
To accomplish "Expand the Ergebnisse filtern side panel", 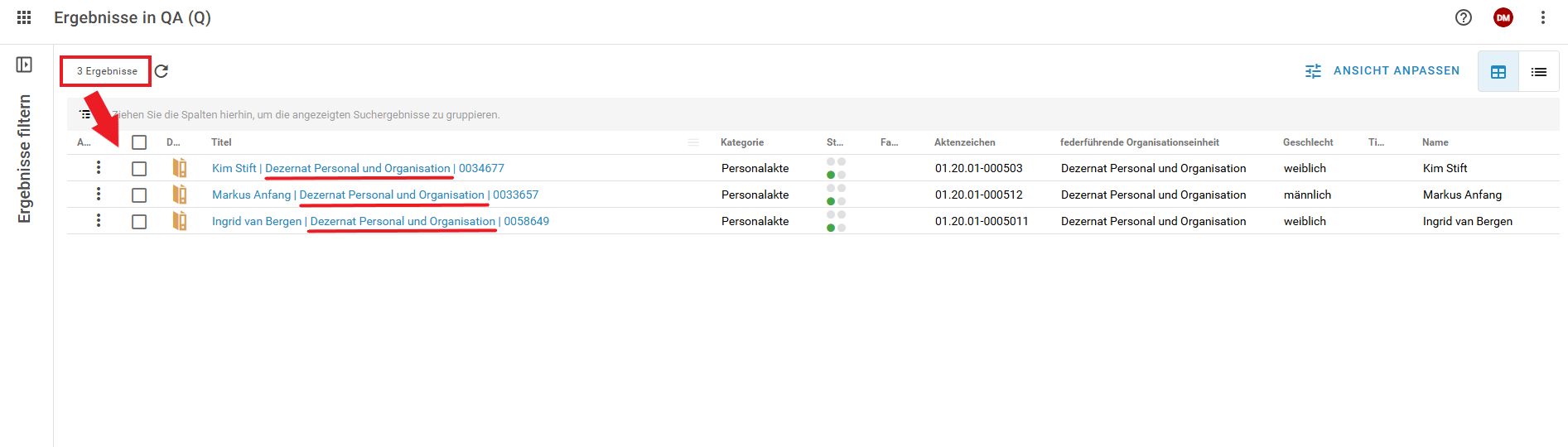I will (x=24, y=65).
